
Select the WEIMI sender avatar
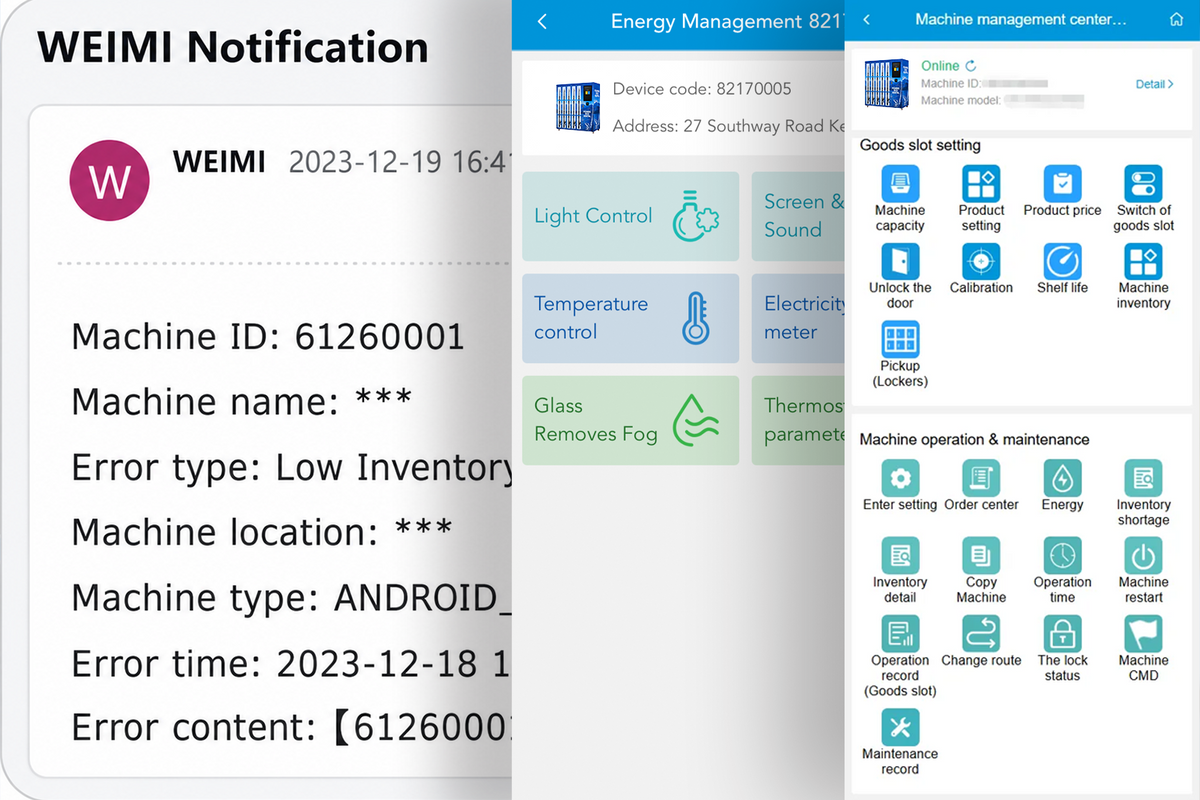(109, 181)
